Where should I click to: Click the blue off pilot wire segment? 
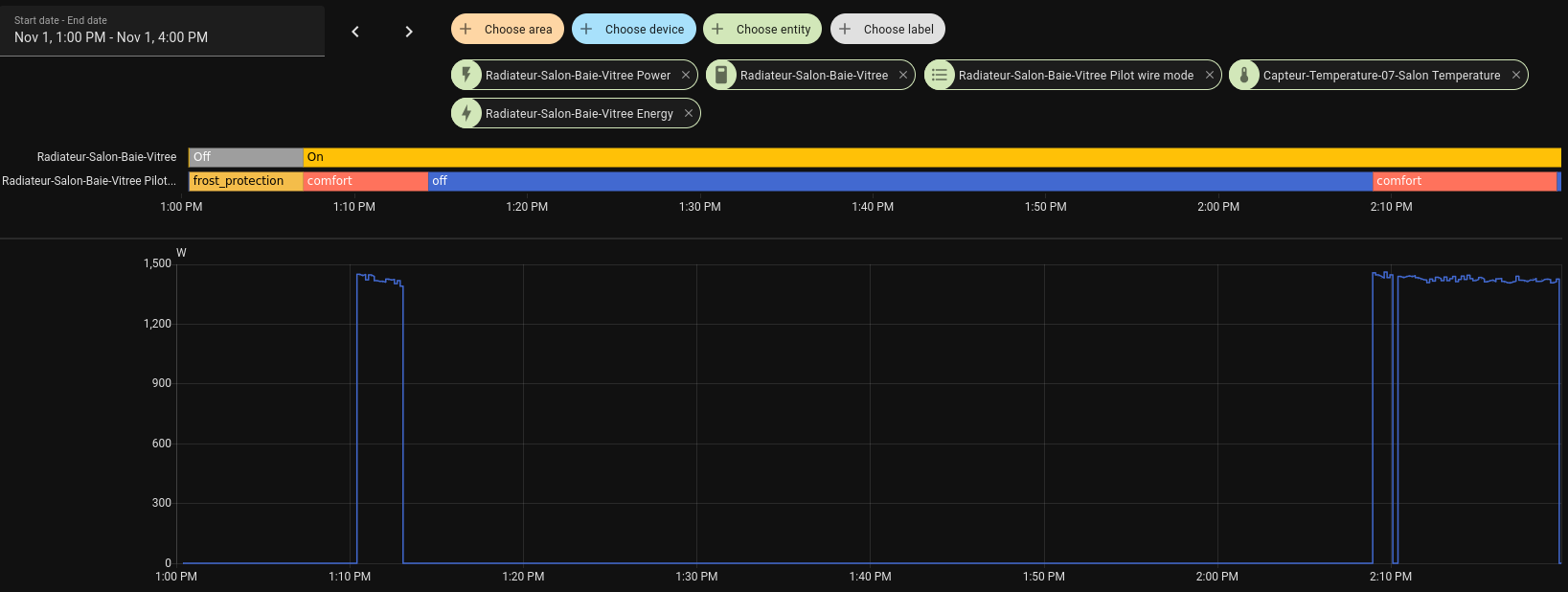[900, 181]
